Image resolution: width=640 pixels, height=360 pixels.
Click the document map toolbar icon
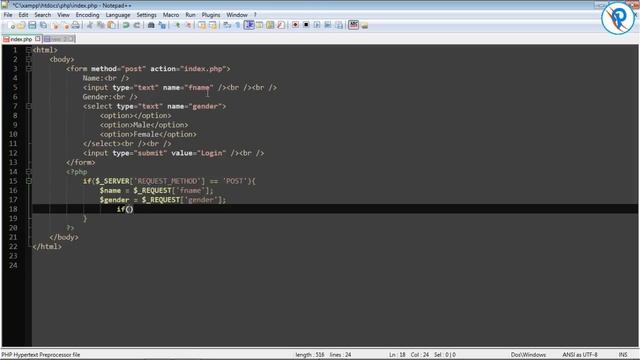(x=270, y=25)
